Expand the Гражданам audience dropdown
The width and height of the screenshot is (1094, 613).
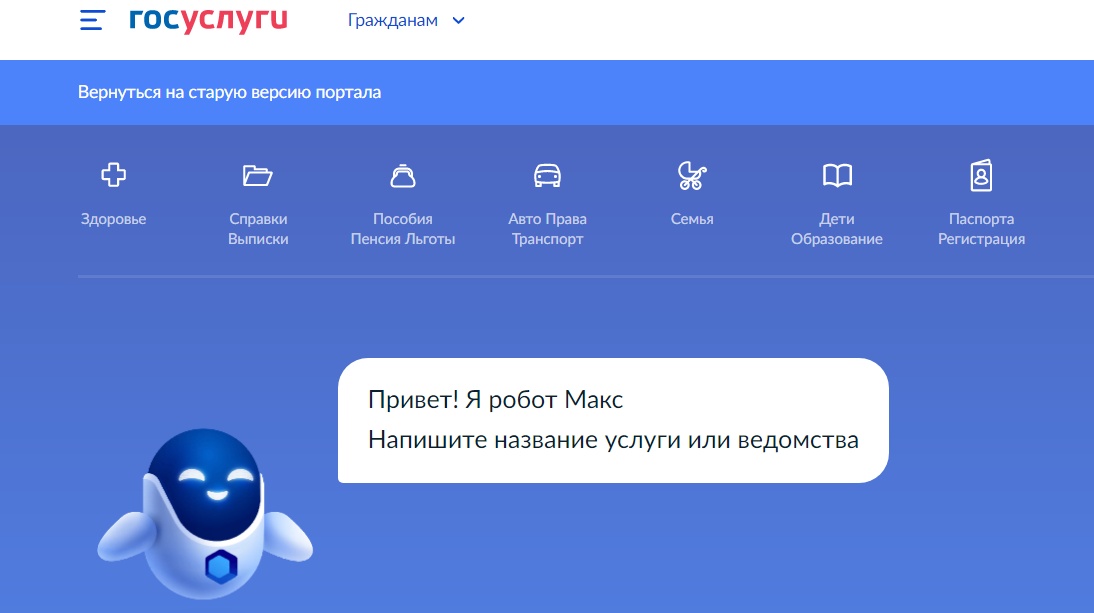click(393, 21)
